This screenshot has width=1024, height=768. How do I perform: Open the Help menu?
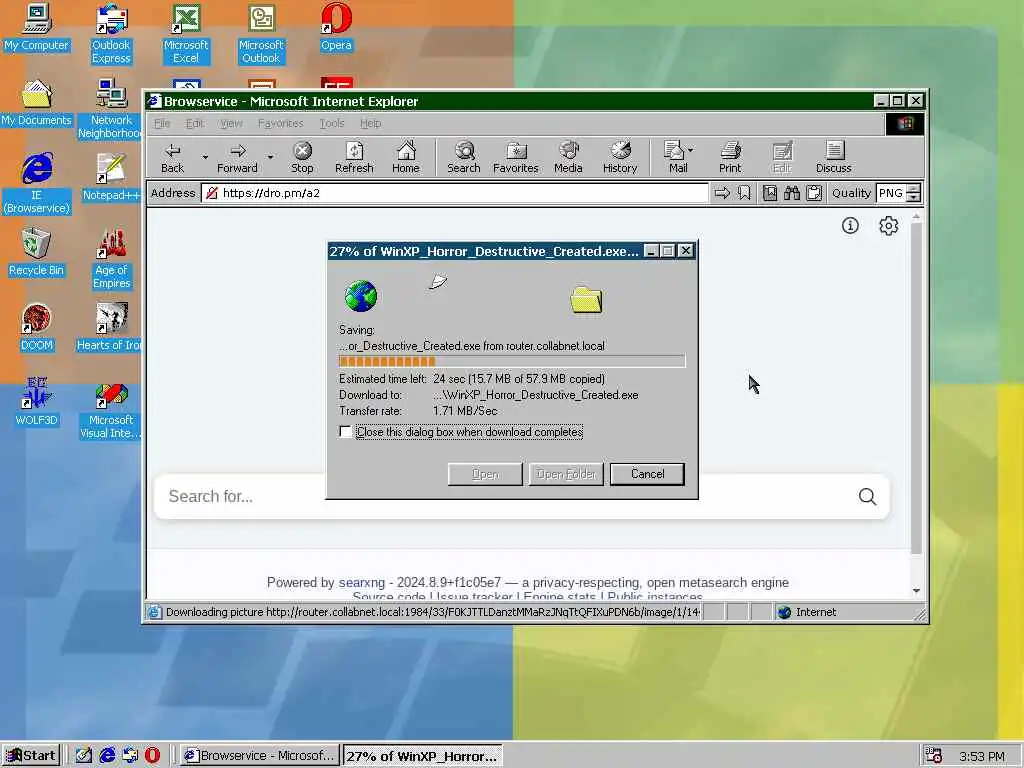pos(370,123)
